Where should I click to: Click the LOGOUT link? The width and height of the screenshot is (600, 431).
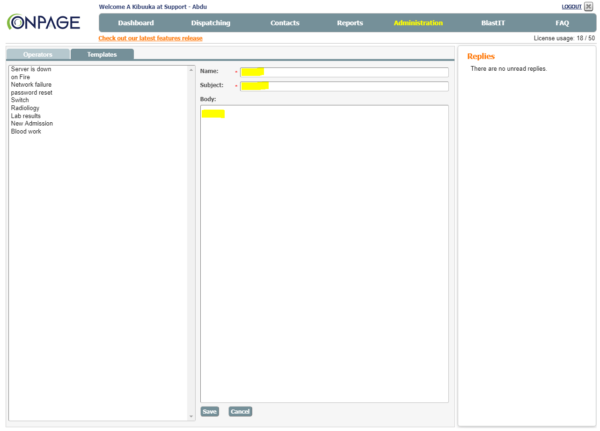point(571,6)
